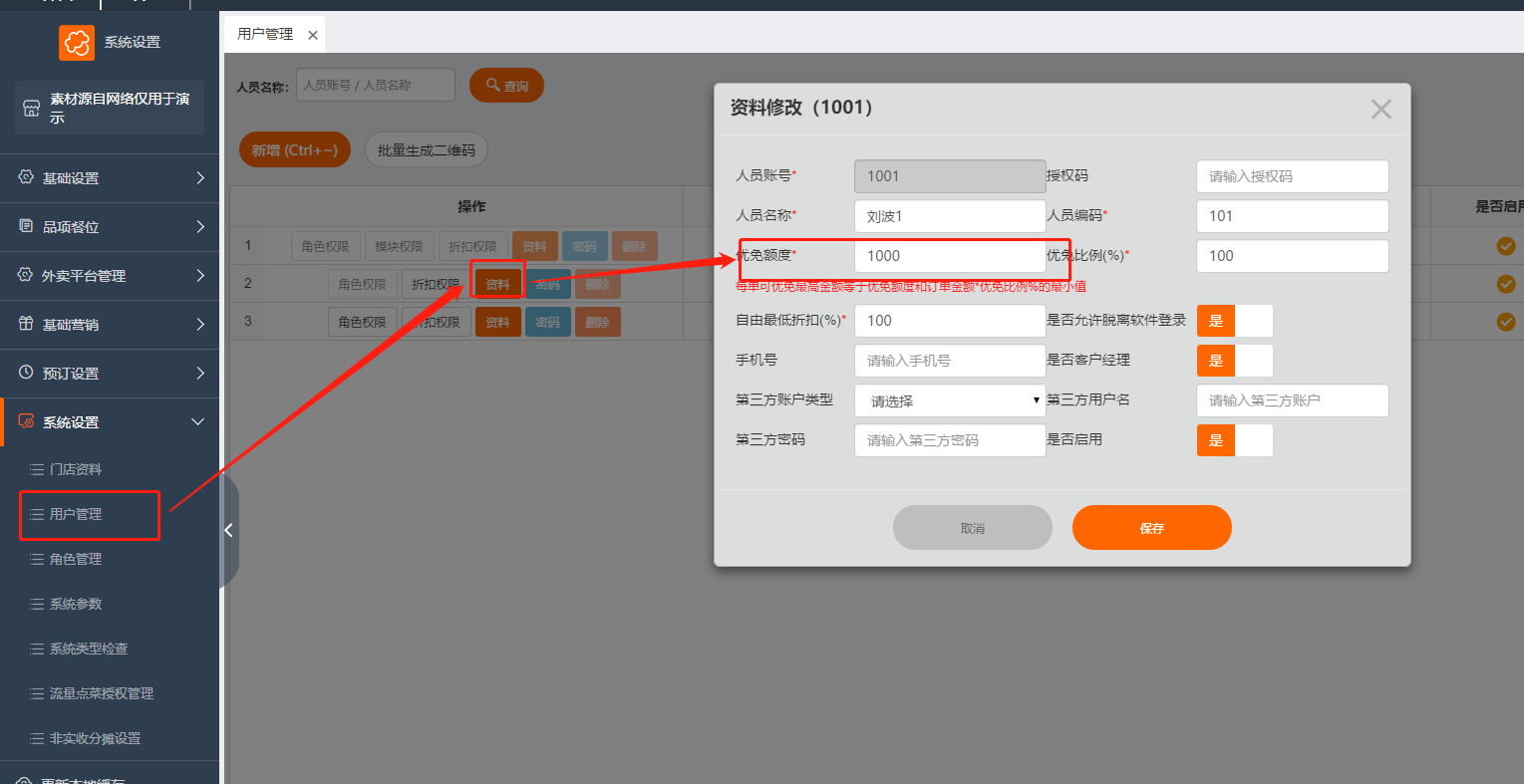The image size is (1524, 784).
Task: Click 折扣权限 in row 1
Action: pos(472,246)
